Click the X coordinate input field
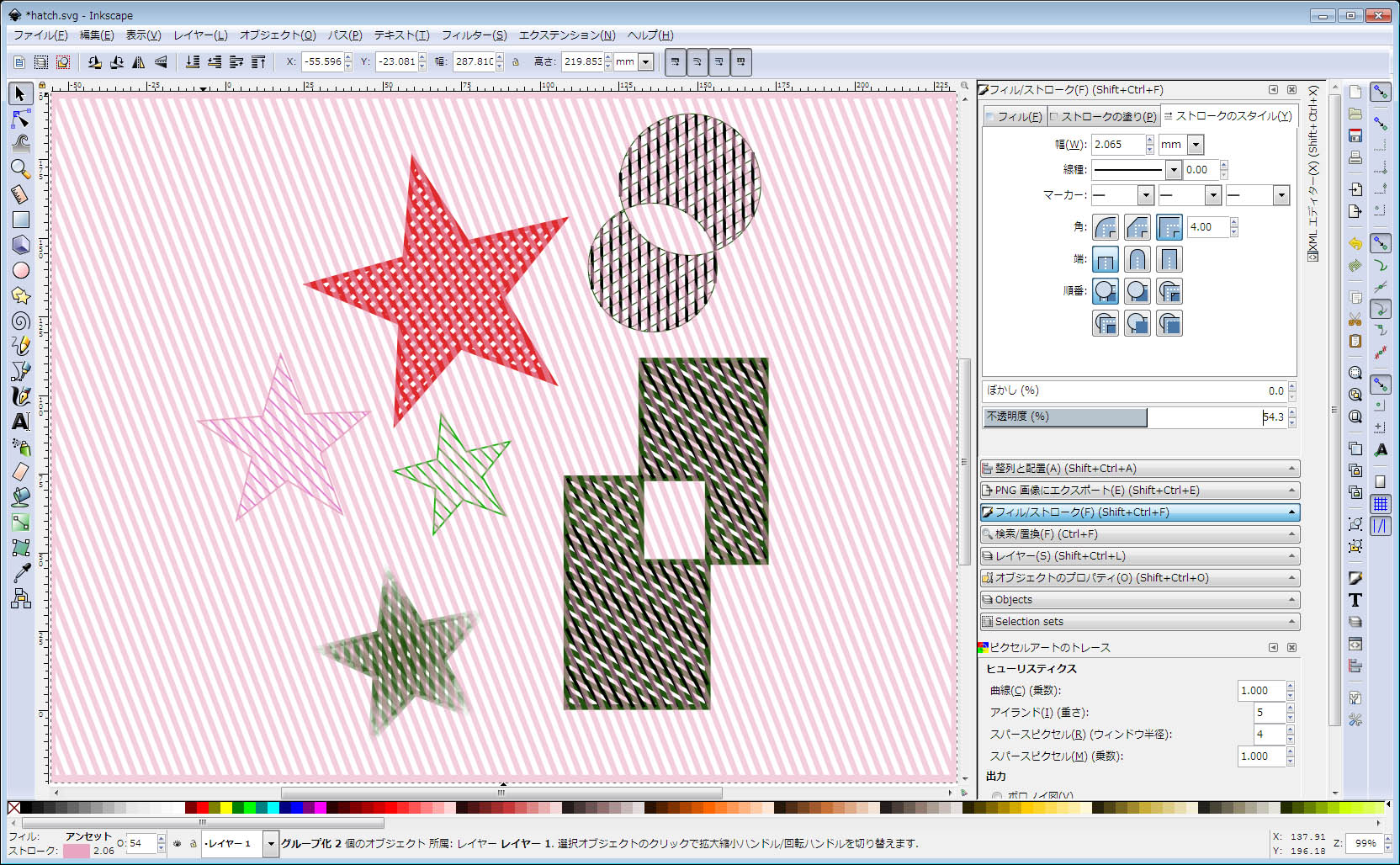Viewport: 1400px width, 865px height. 323,61
